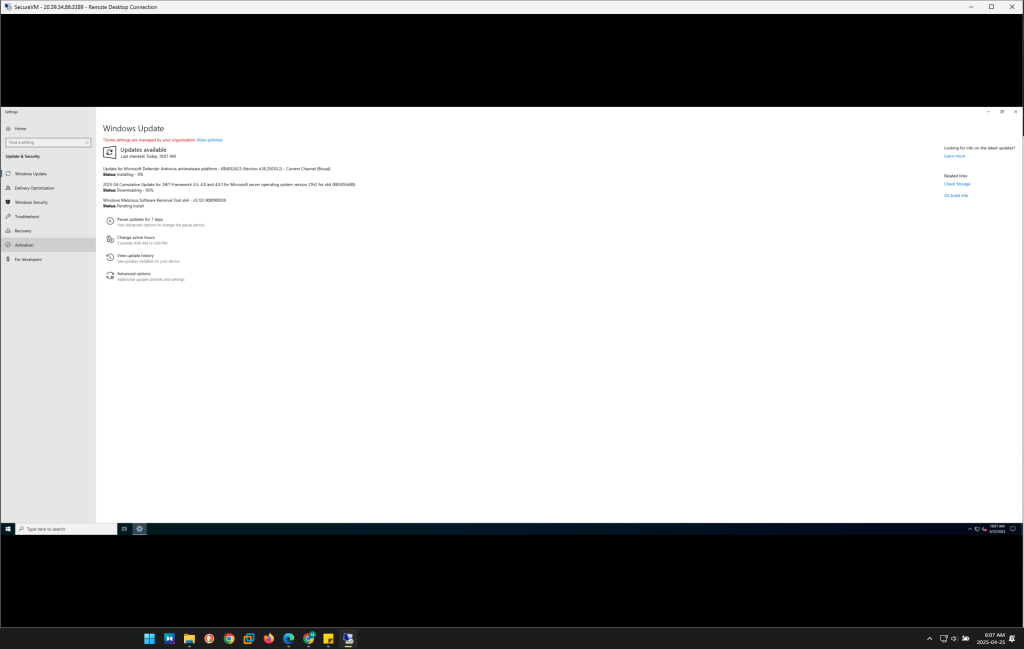Open the host Windows Start button
The width and height of the screenshot is (1024, 649).
150,639
